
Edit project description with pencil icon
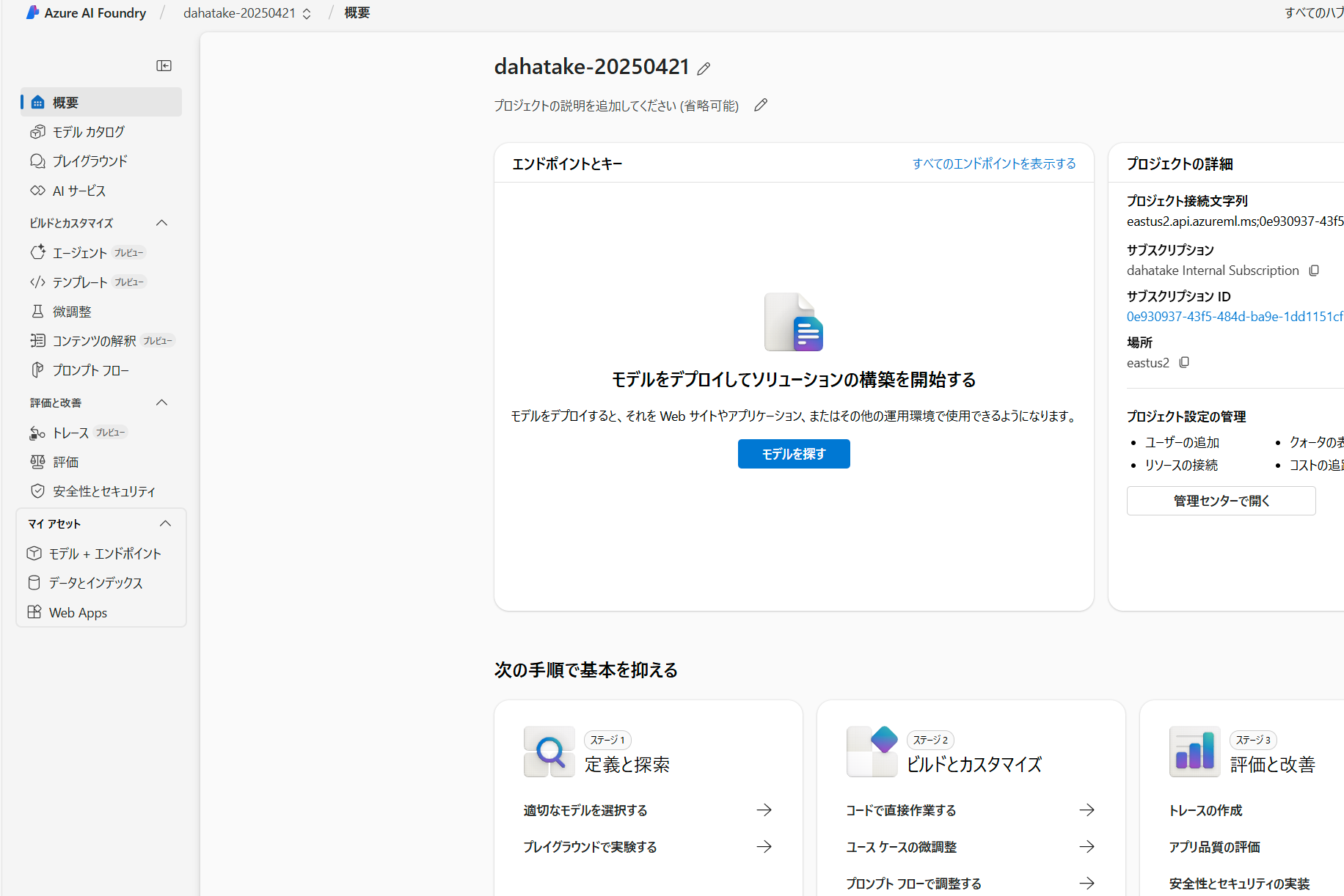pos(761,105)
